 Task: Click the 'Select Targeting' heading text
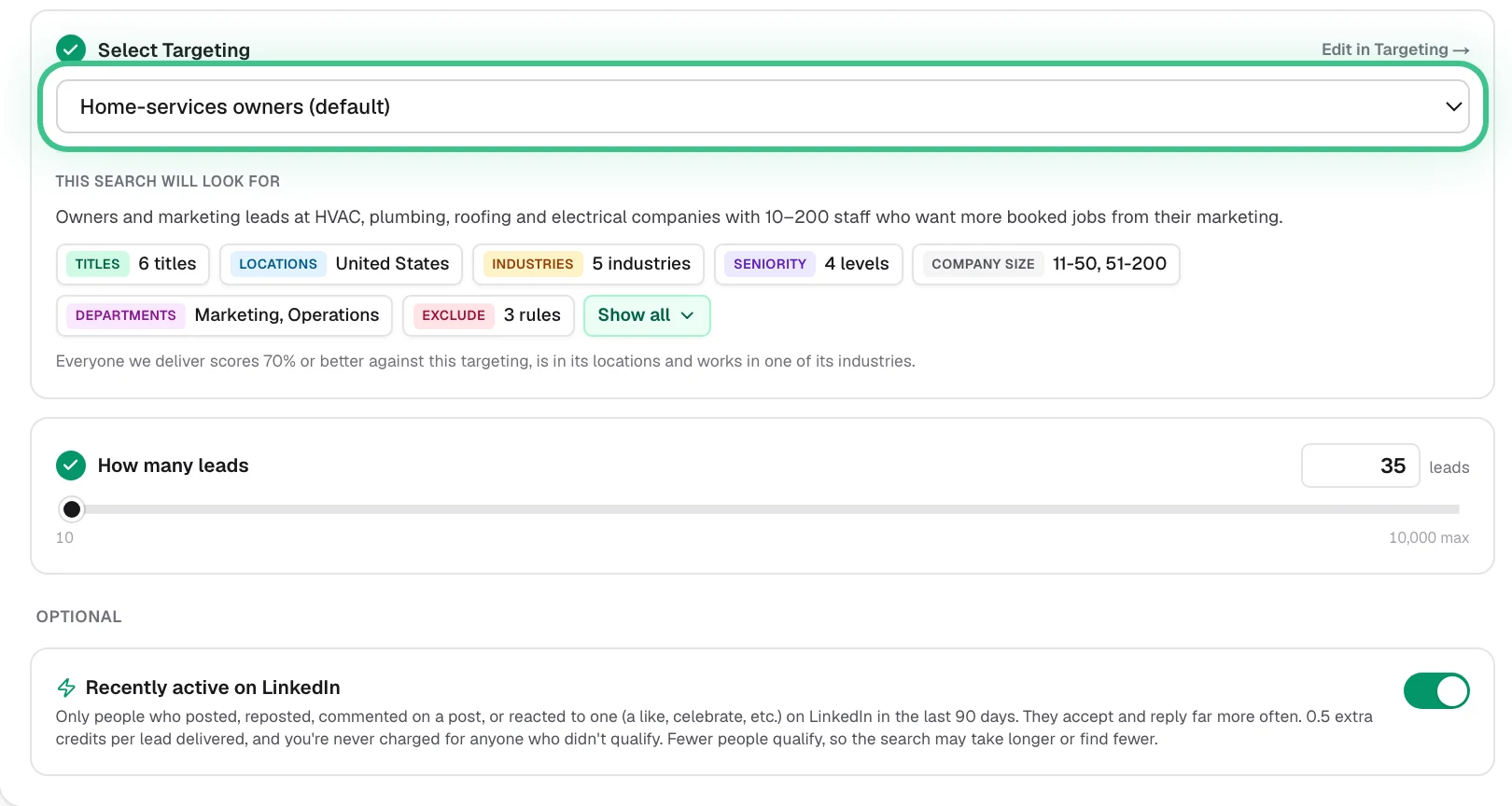175,50
